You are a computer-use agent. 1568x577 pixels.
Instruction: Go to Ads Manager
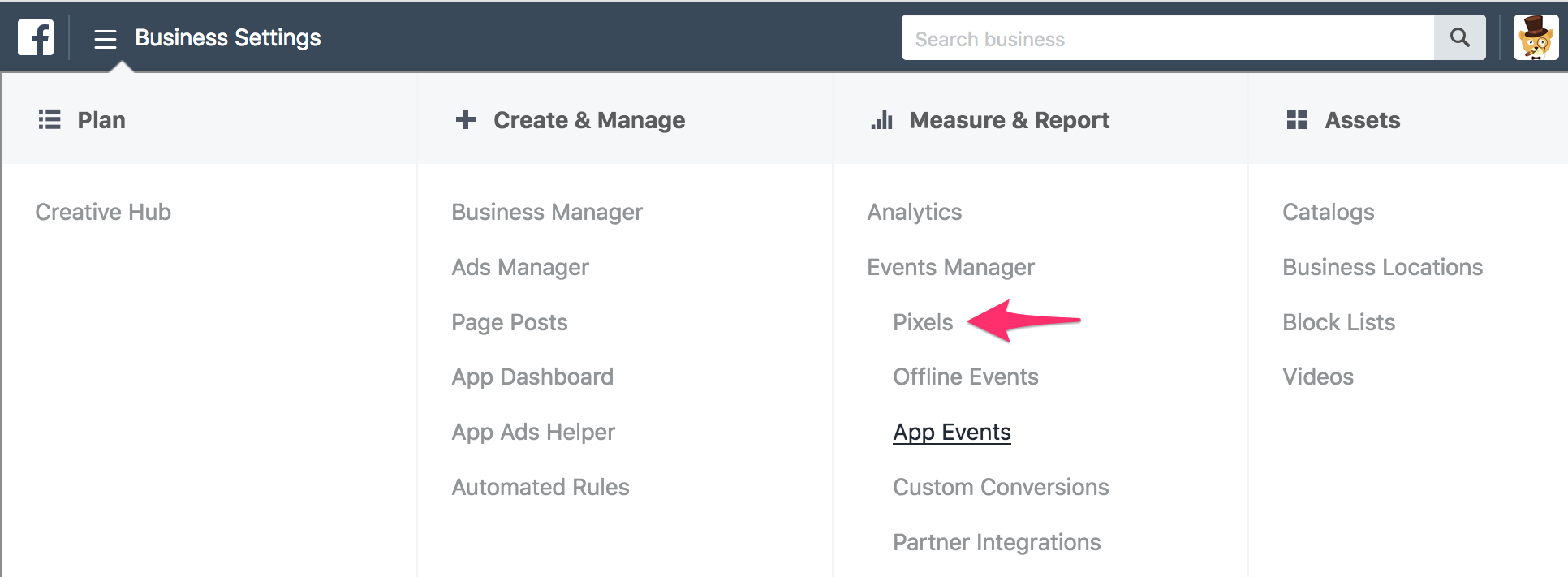pos(520,267)
